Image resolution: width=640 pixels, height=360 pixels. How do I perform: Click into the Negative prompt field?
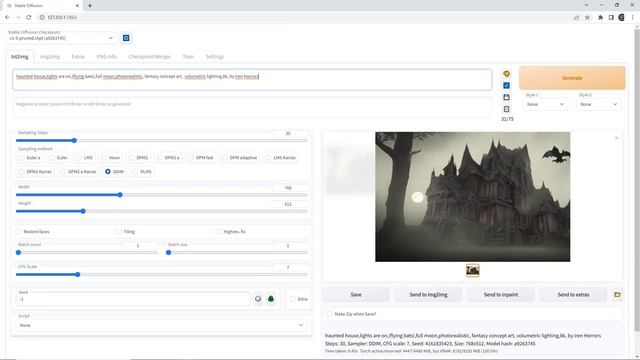252,107
